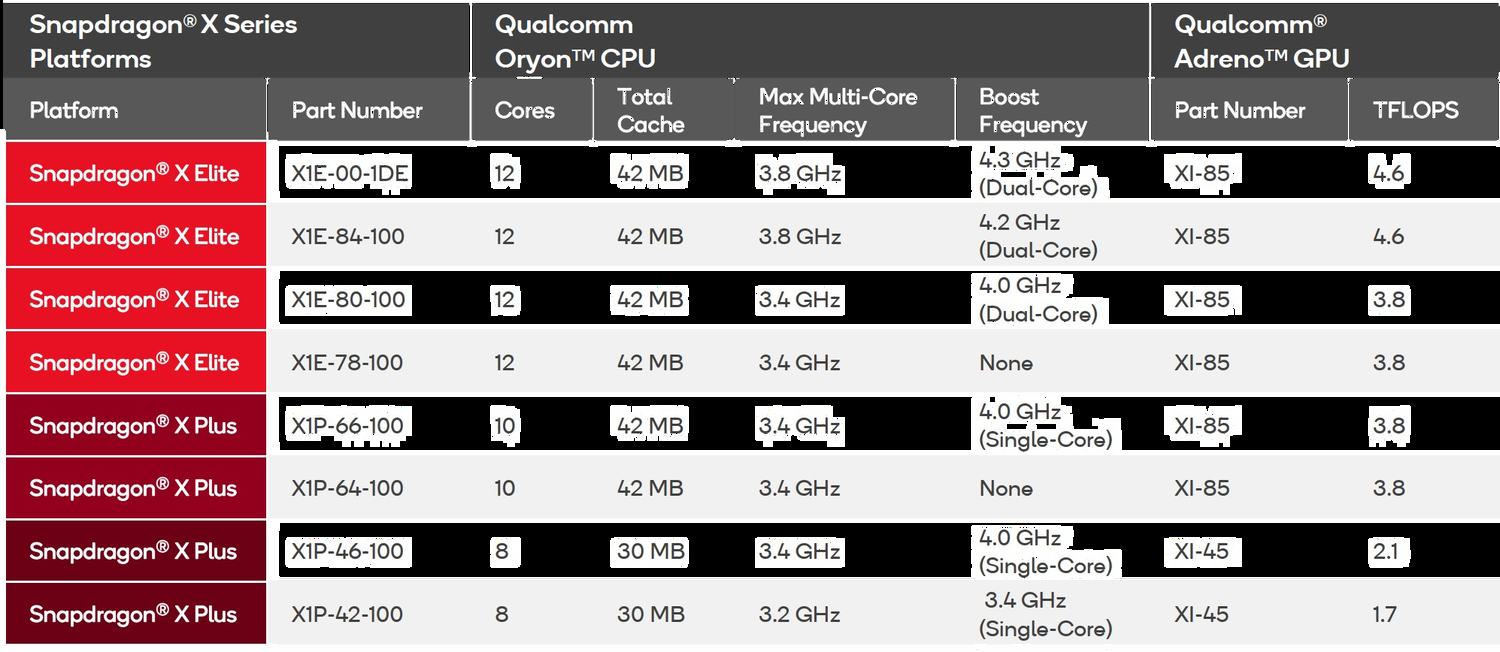Click the 1.7 TFLOPS value

(x=1384, y=615)
